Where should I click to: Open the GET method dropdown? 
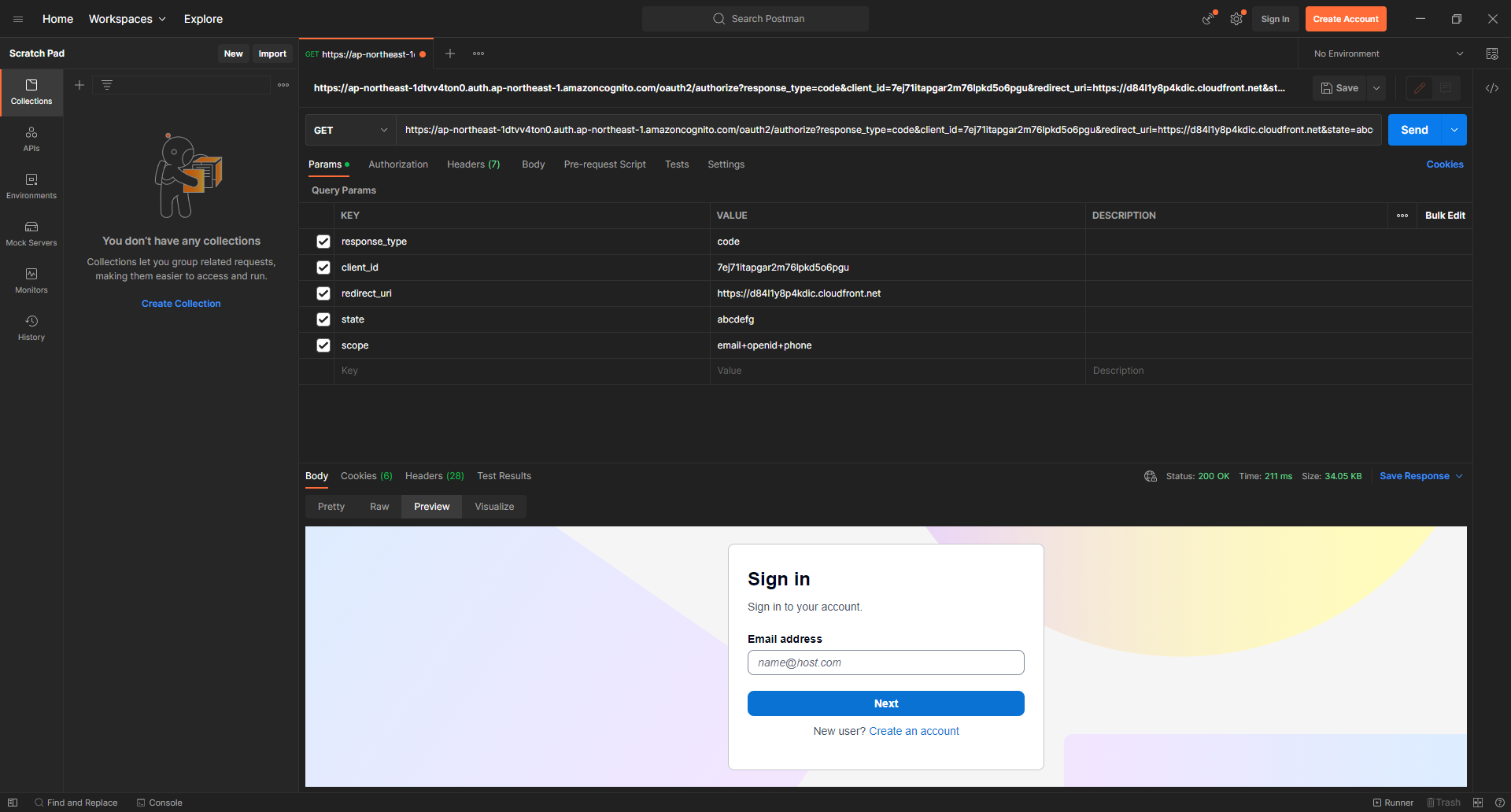351,130
